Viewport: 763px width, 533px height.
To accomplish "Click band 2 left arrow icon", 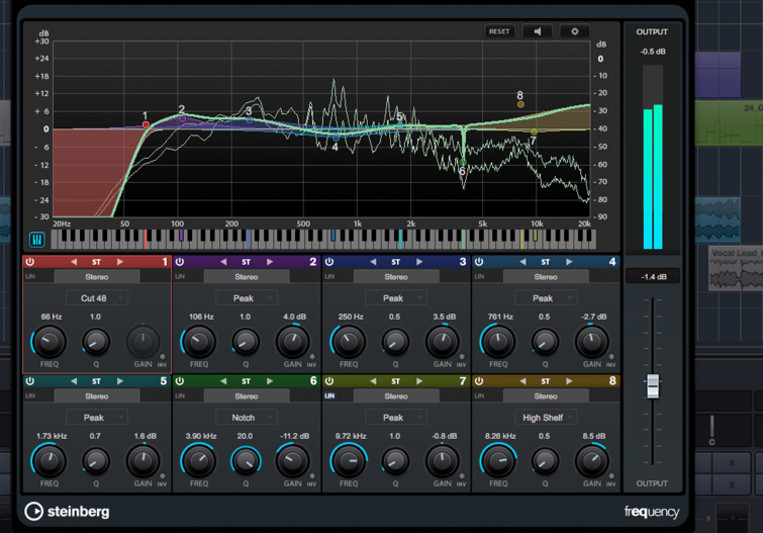I will [x=223, y=262].
